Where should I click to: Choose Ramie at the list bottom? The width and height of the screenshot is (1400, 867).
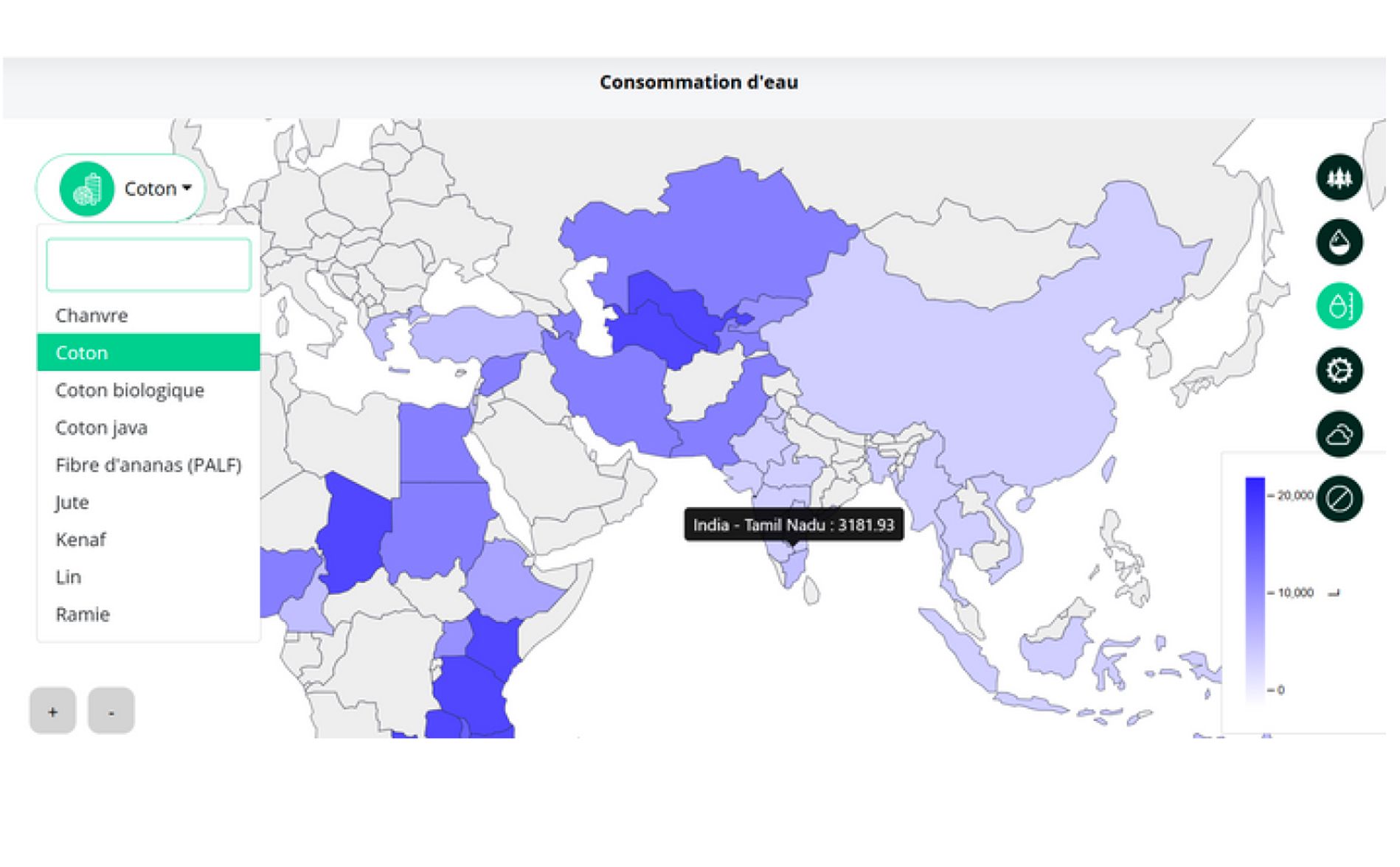(x=83, y=614)
